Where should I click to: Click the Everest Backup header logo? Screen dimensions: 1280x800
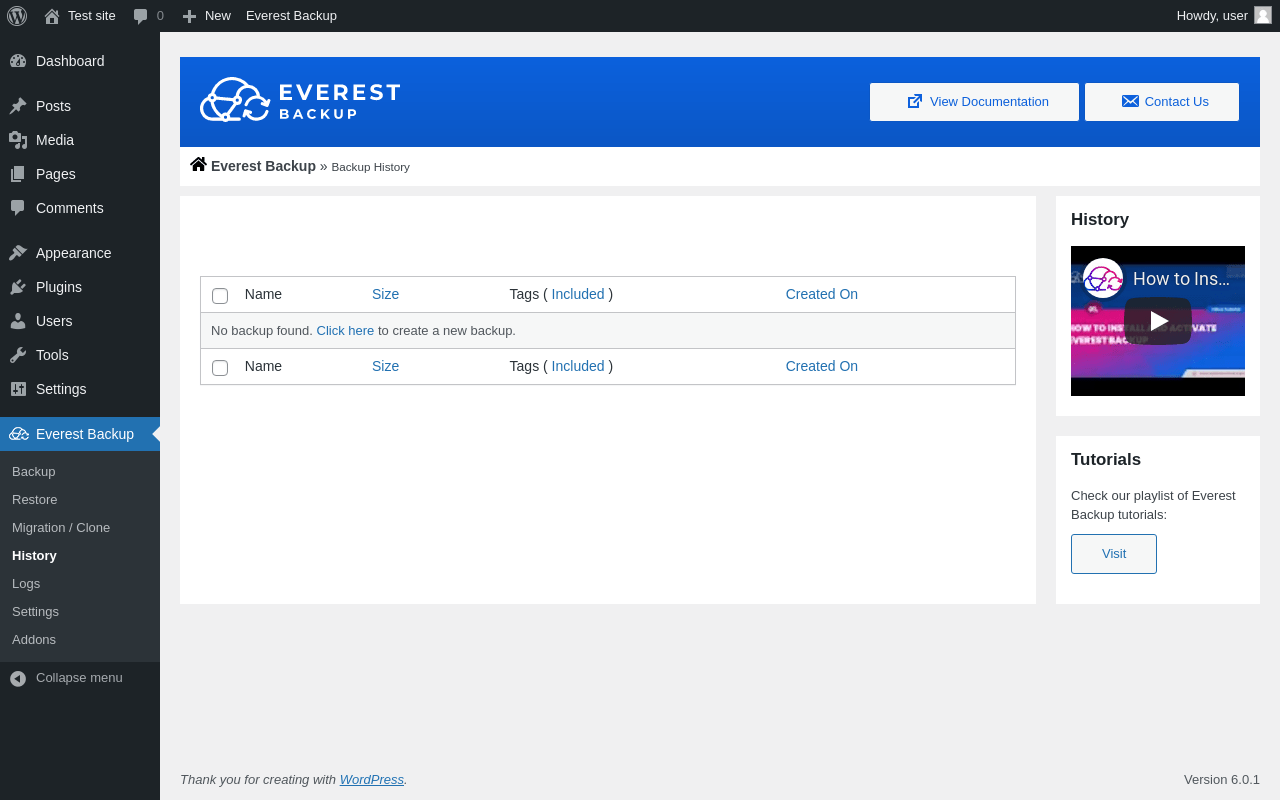click(x=300, y=101)
